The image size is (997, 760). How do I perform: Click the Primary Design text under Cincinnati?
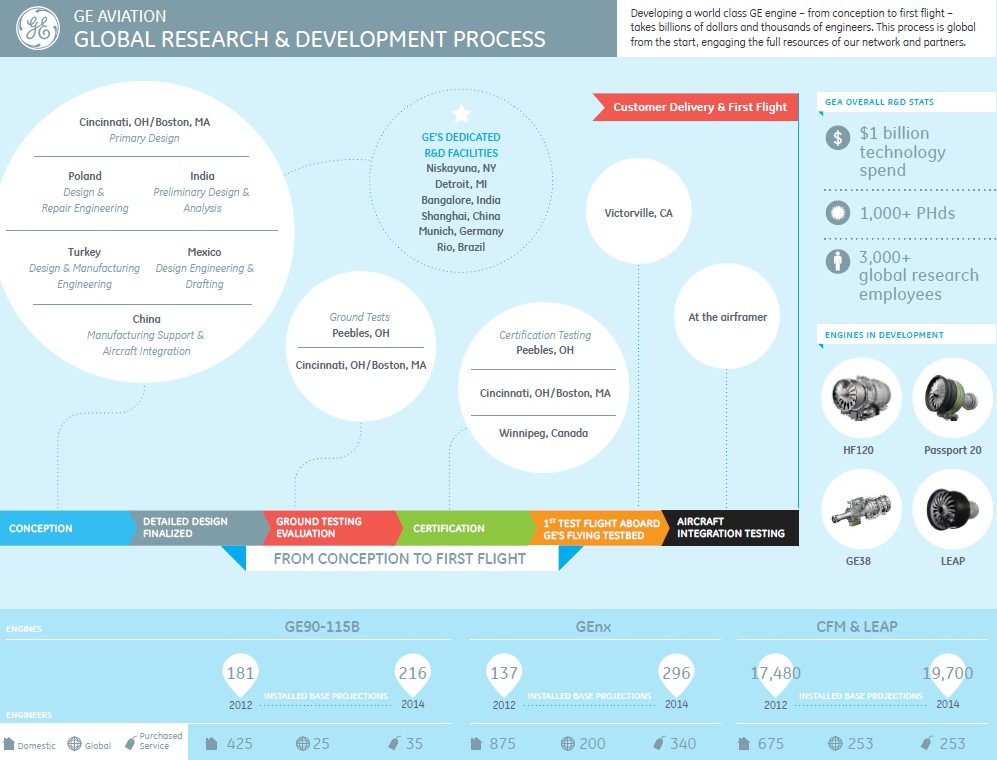pos(144,138)
